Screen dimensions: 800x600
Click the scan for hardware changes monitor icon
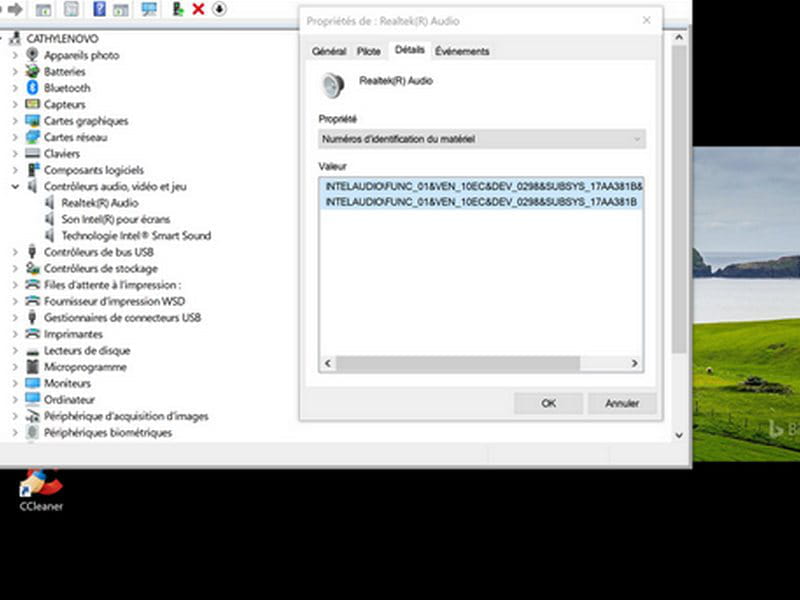[x=149, y=9]
